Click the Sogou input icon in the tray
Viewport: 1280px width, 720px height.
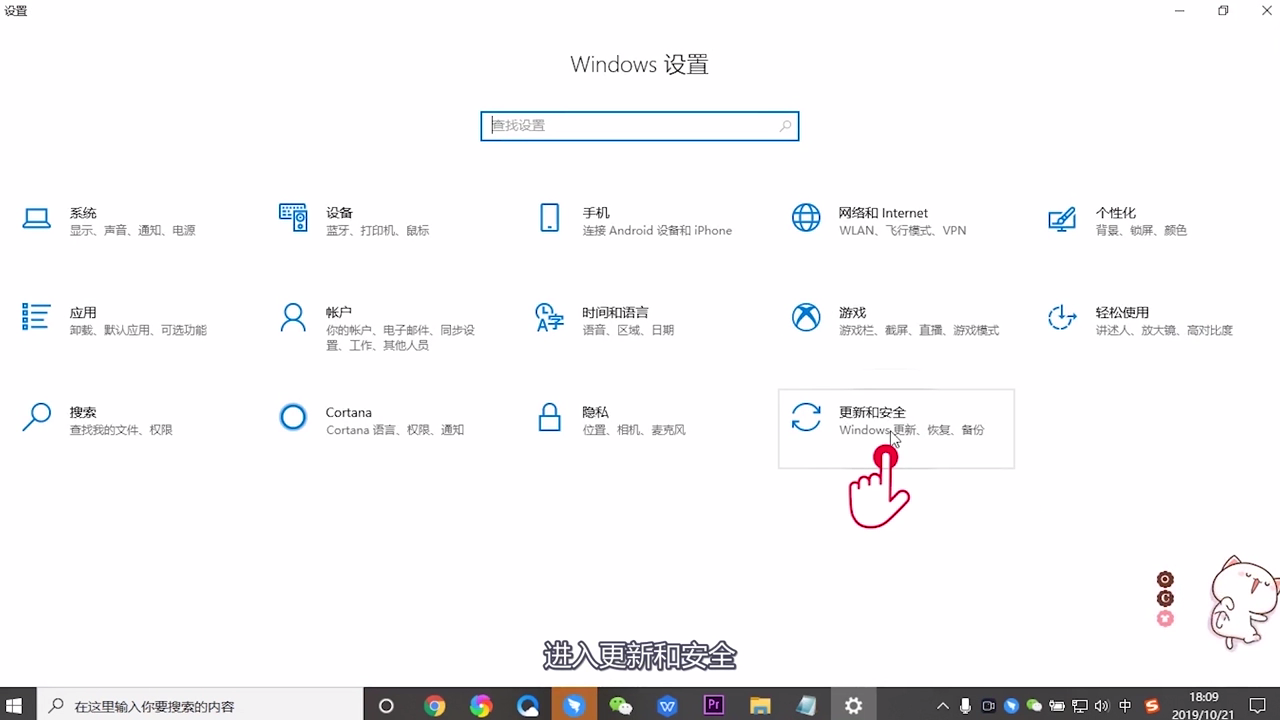[1150, 708]
